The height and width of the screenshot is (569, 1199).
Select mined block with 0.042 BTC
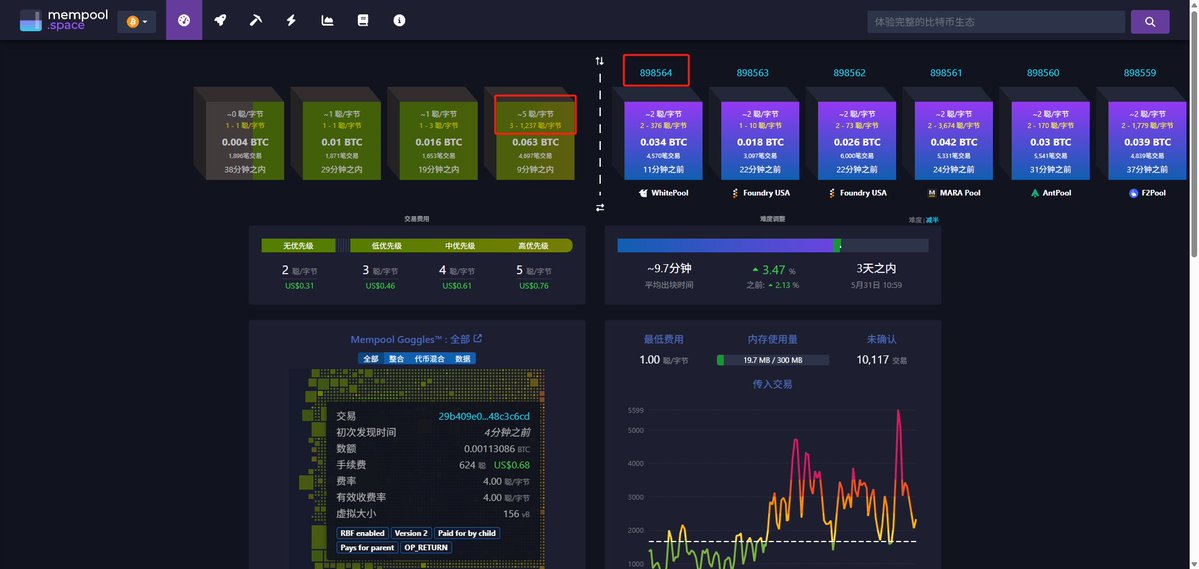pyautogui.click(x=954, y=141)
